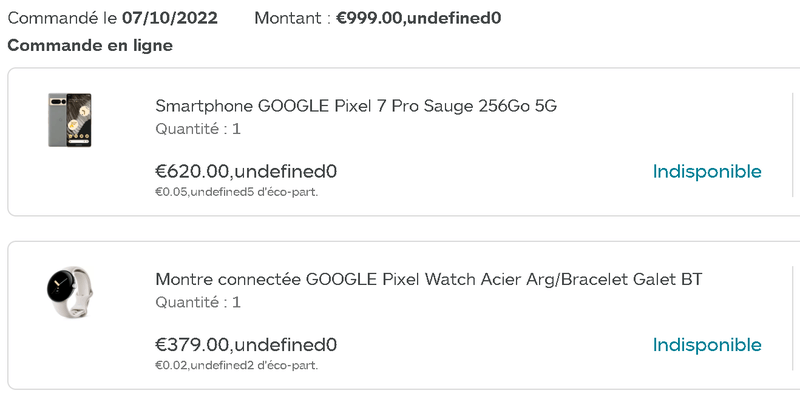Click the Pixel 7 Pro phone thumbnail
This screenshot has height=402, width=800.
click(x=70, y=120)
